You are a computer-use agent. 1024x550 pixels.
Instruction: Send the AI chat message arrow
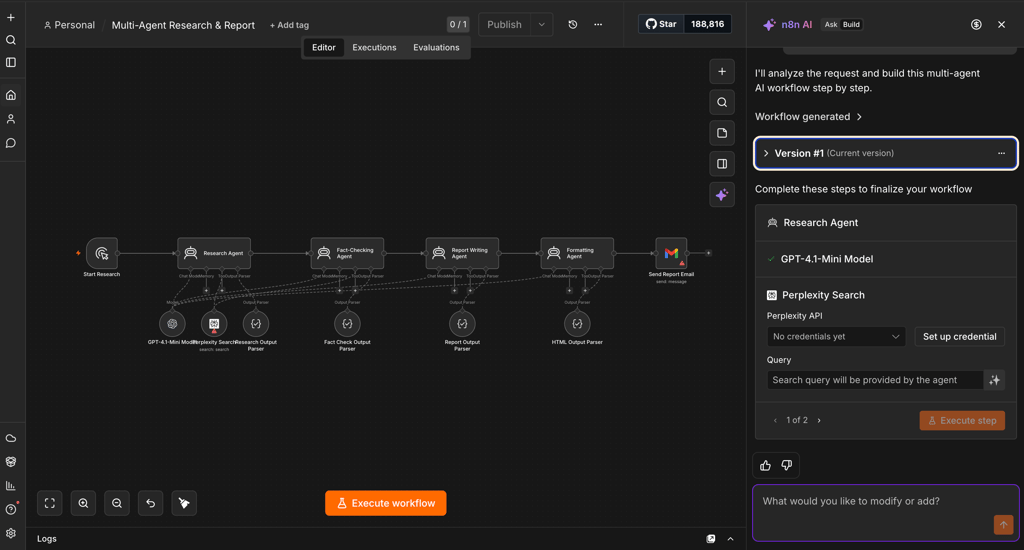(1003, 525)
